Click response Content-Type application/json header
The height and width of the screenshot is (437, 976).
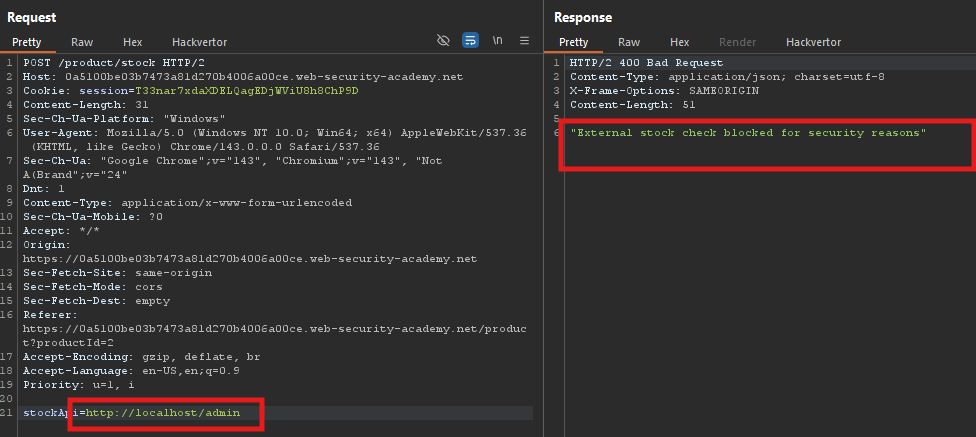(728, 77)
